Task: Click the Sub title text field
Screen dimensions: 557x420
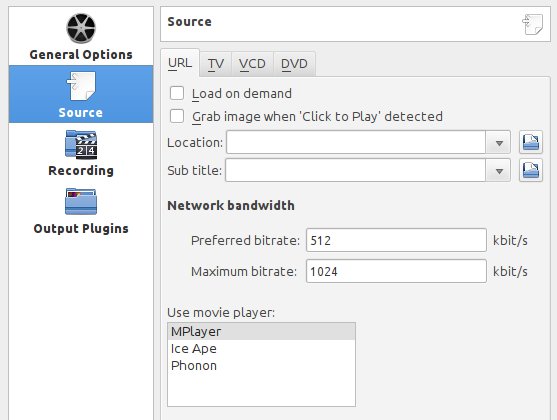Action: [356, 171]
